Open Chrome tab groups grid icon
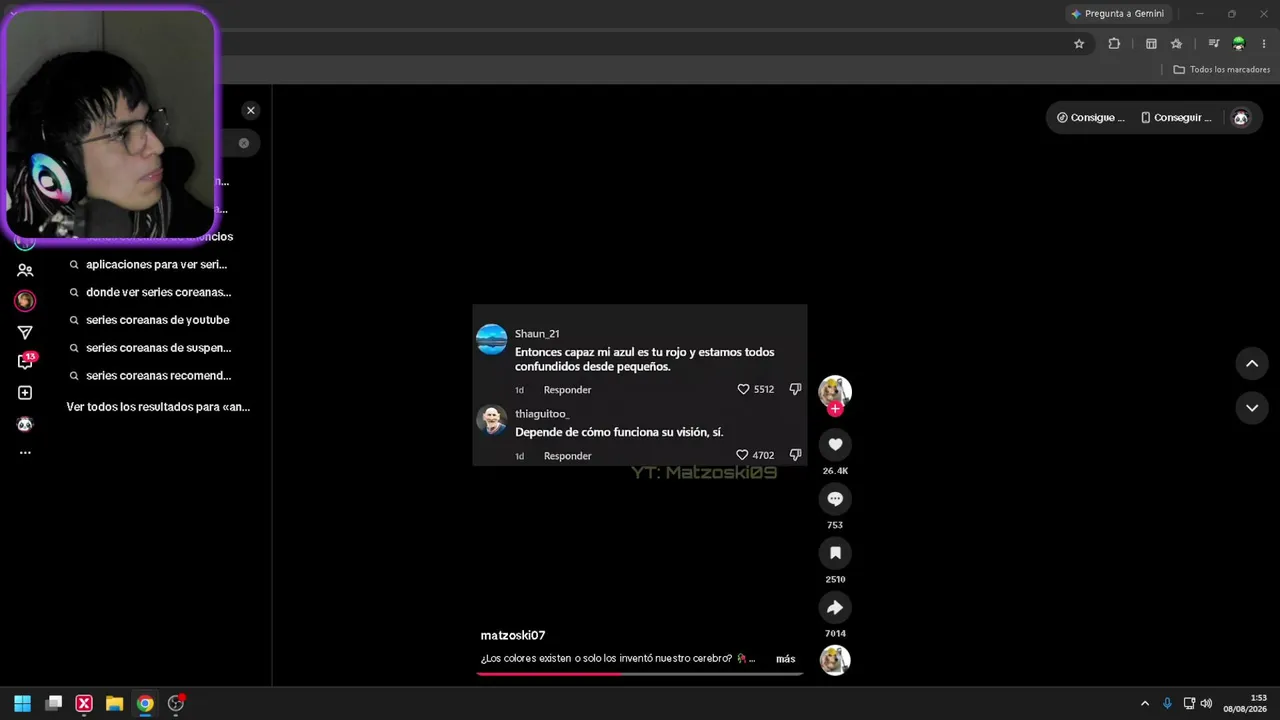Viewport: 1280px width, 720px height. [1151, 44]
